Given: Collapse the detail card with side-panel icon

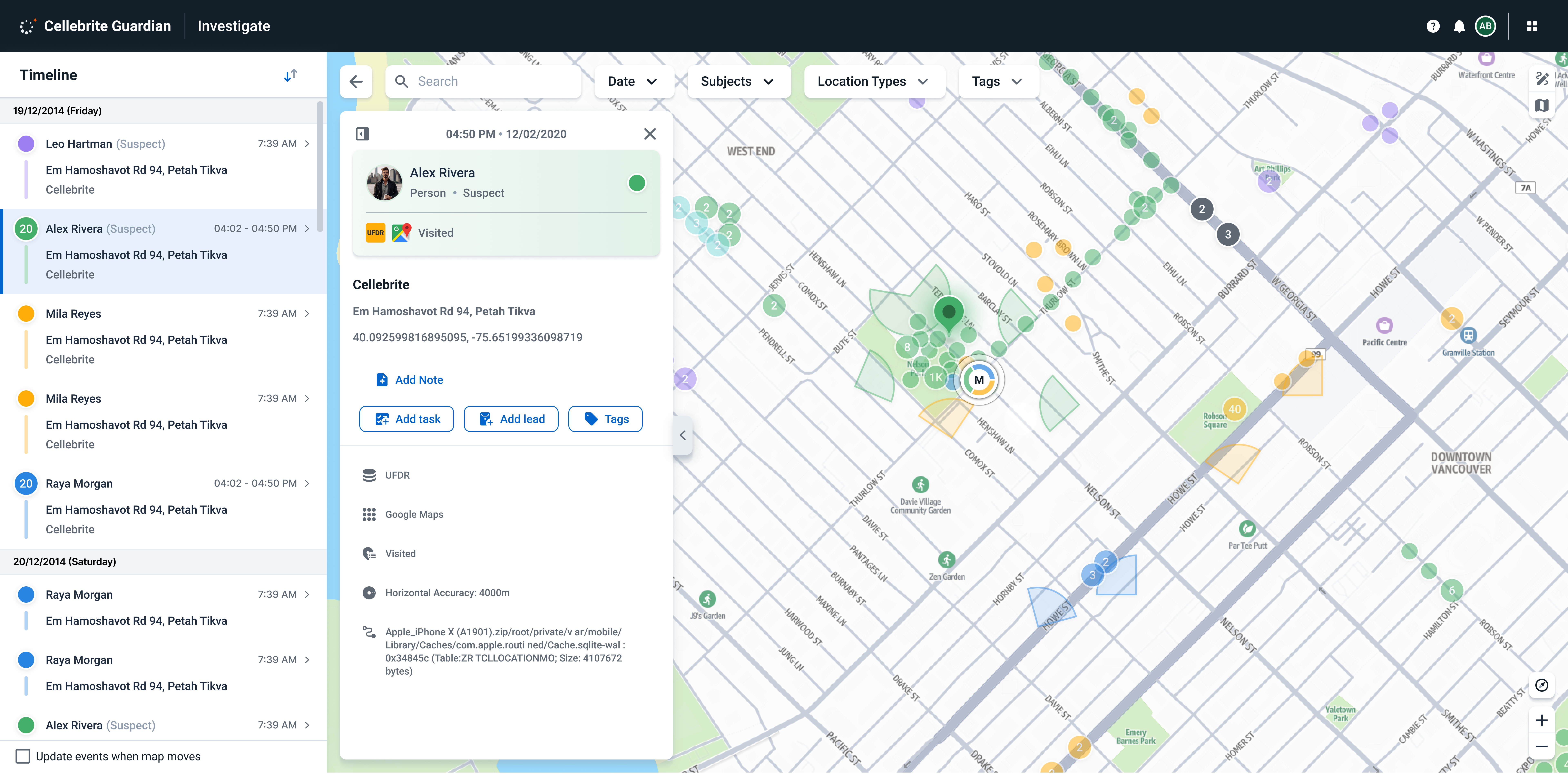Looking at the screenshot, I should (363, 134).
